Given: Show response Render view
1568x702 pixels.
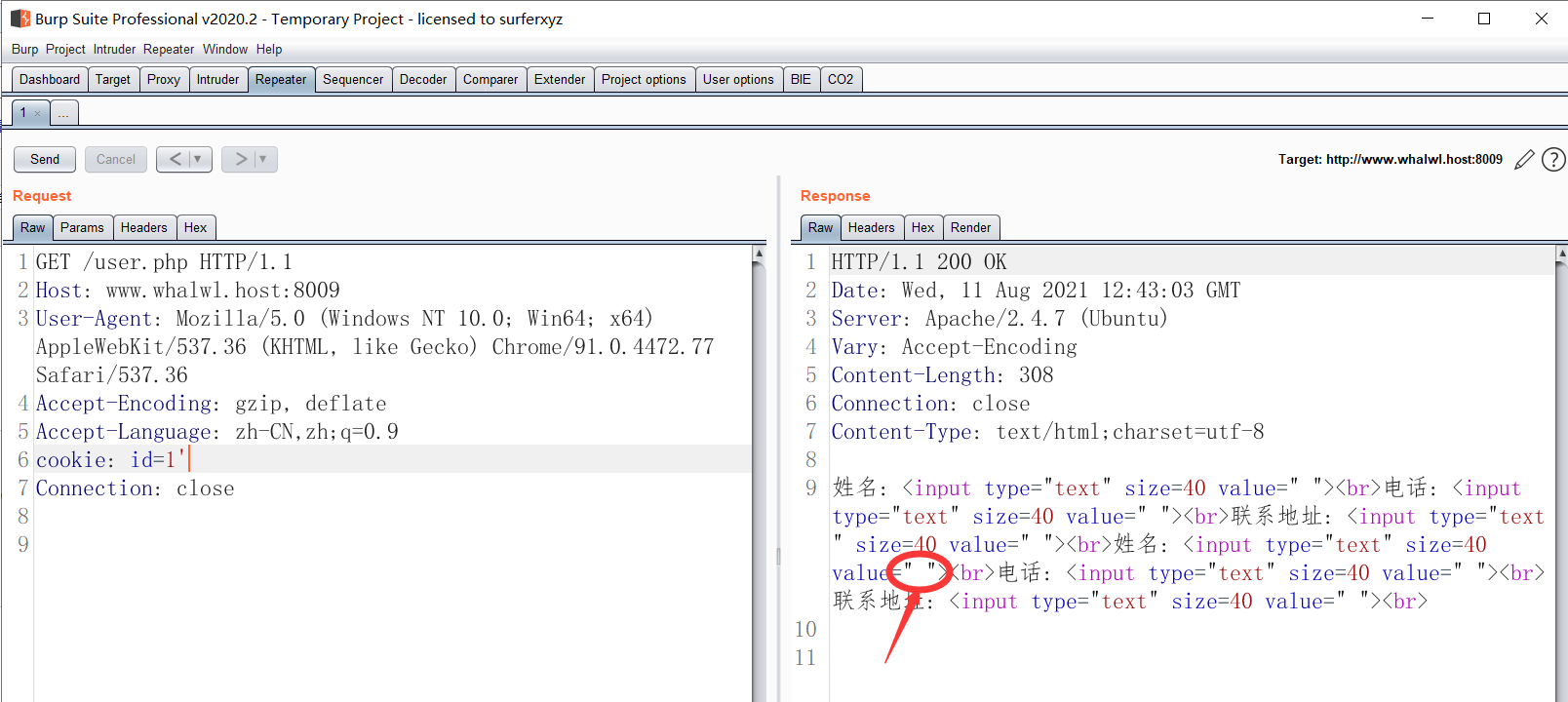Looking at the screenshot, I should click(x=970, y=227).
